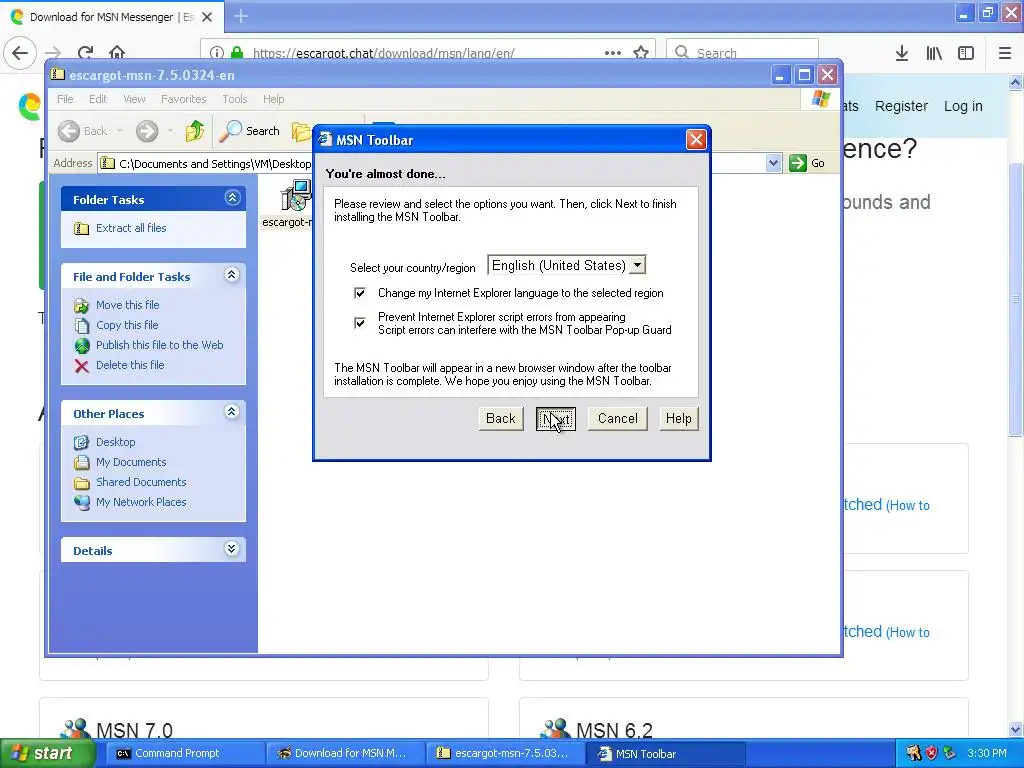
Task: Close the MSN Toolbar dialog
Action: pos(696,140)
